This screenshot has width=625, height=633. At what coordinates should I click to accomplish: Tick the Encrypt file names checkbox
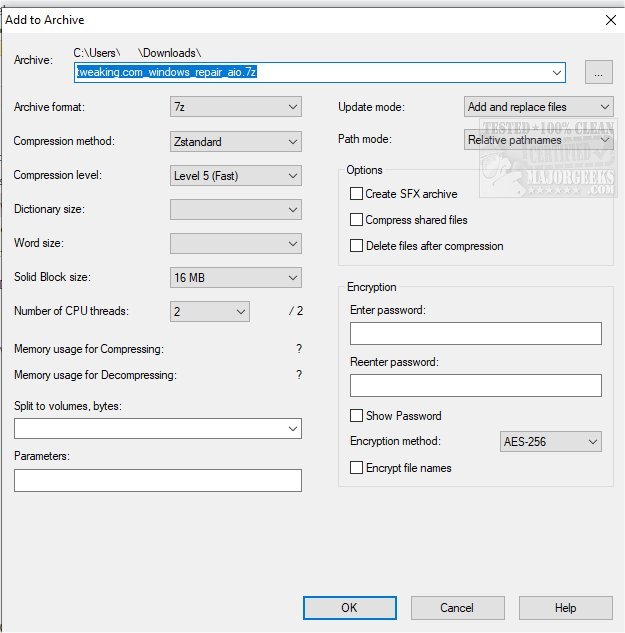click(x=356, y=468)
